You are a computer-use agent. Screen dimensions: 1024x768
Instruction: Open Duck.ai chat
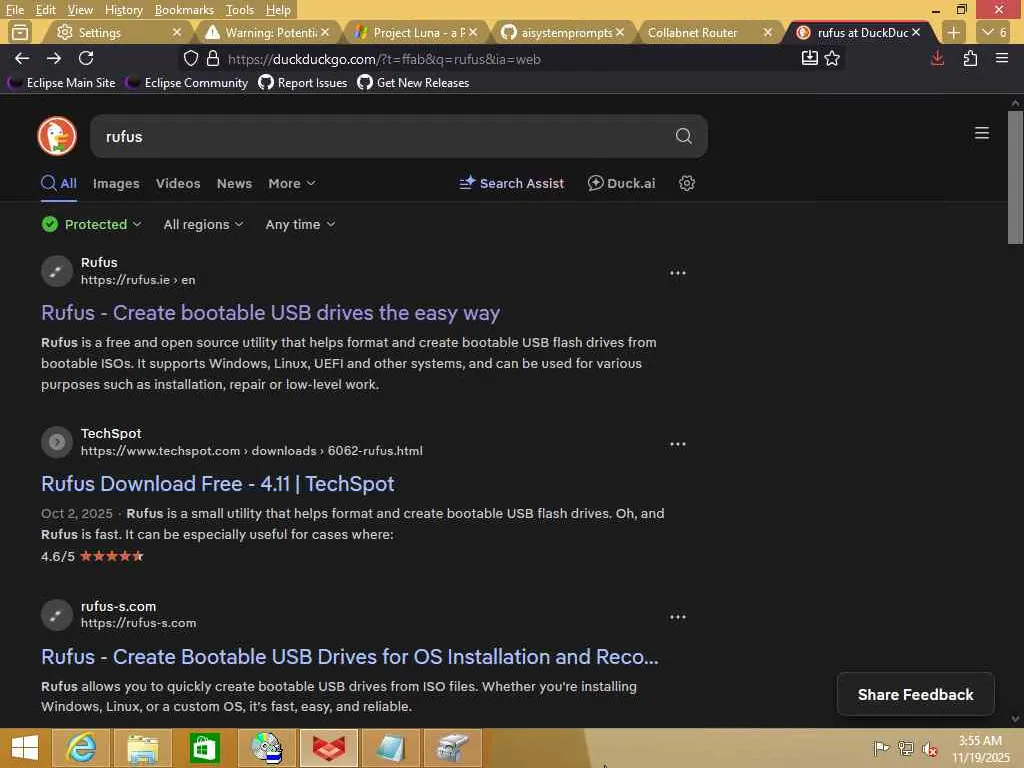(x=621, y=184)
